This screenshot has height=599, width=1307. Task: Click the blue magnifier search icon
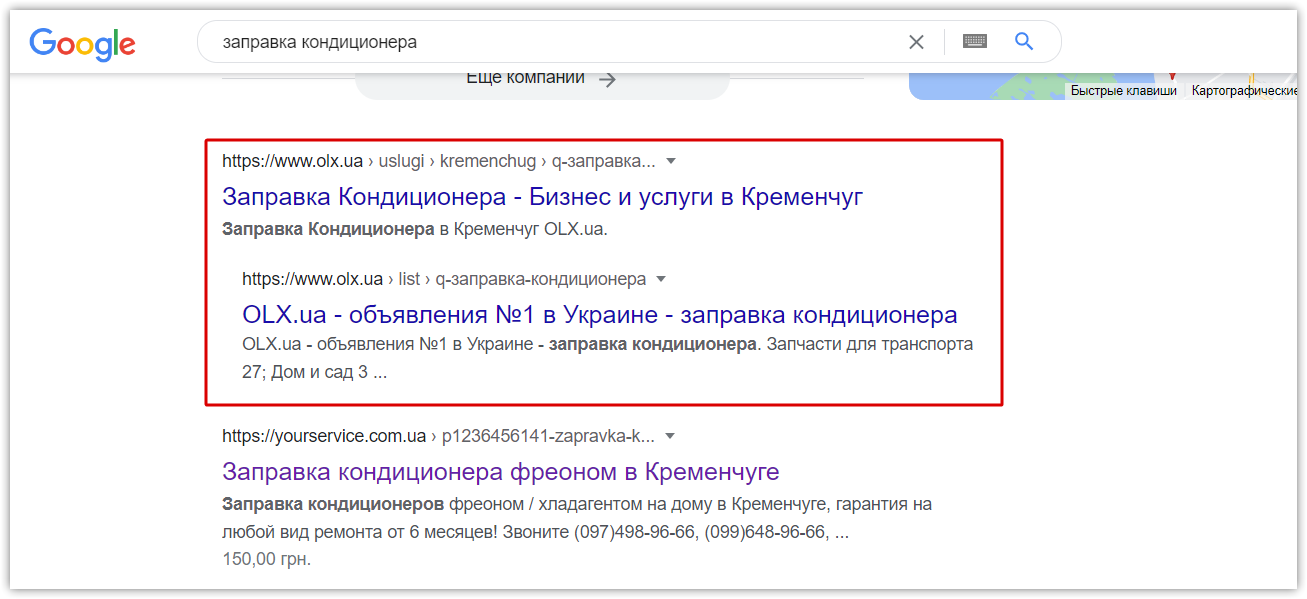pyautogui.click(x=1023, y=41)
